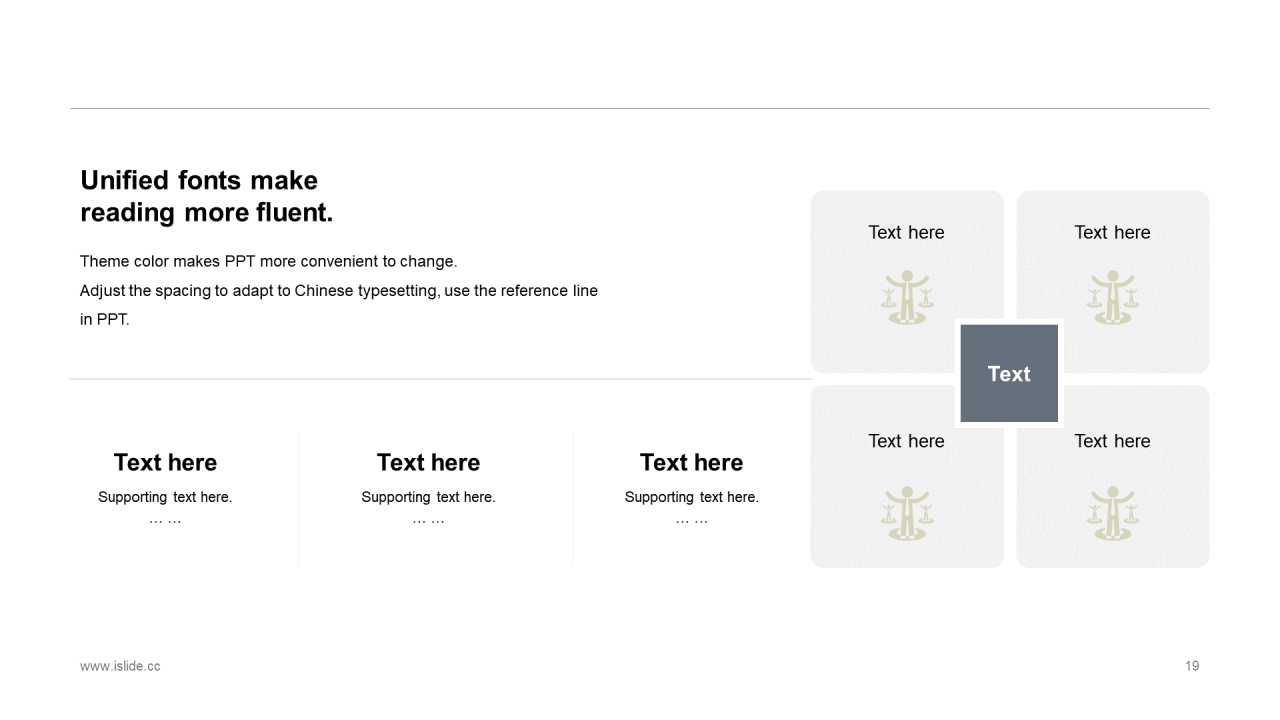This screenshot has height=720, width=1280.
Task: Click the Unified fonts heading
Action: tap(206, 196)
